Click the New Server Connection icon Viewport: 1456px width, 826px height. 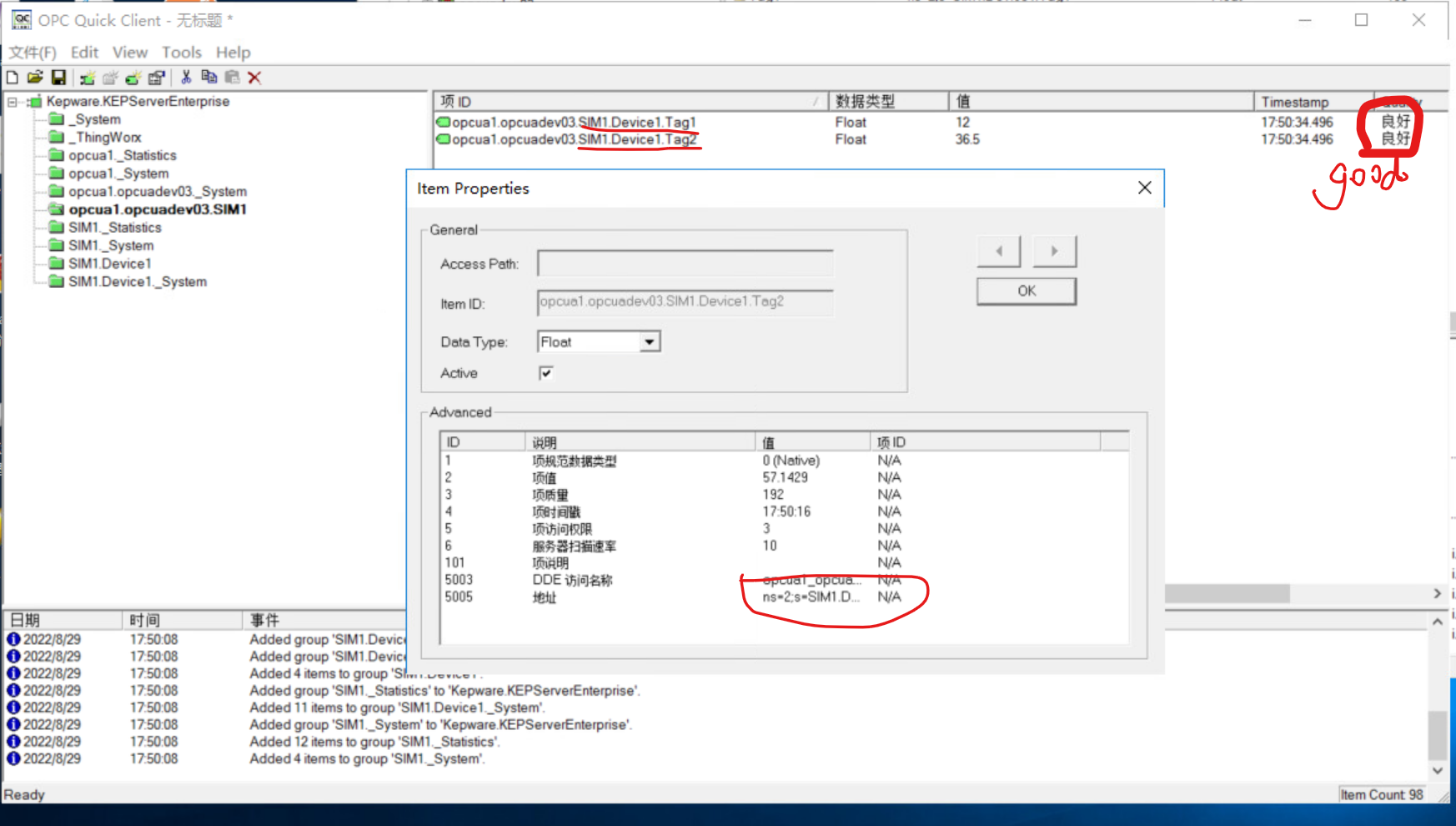pyautogui.click(x=88, y=78)
